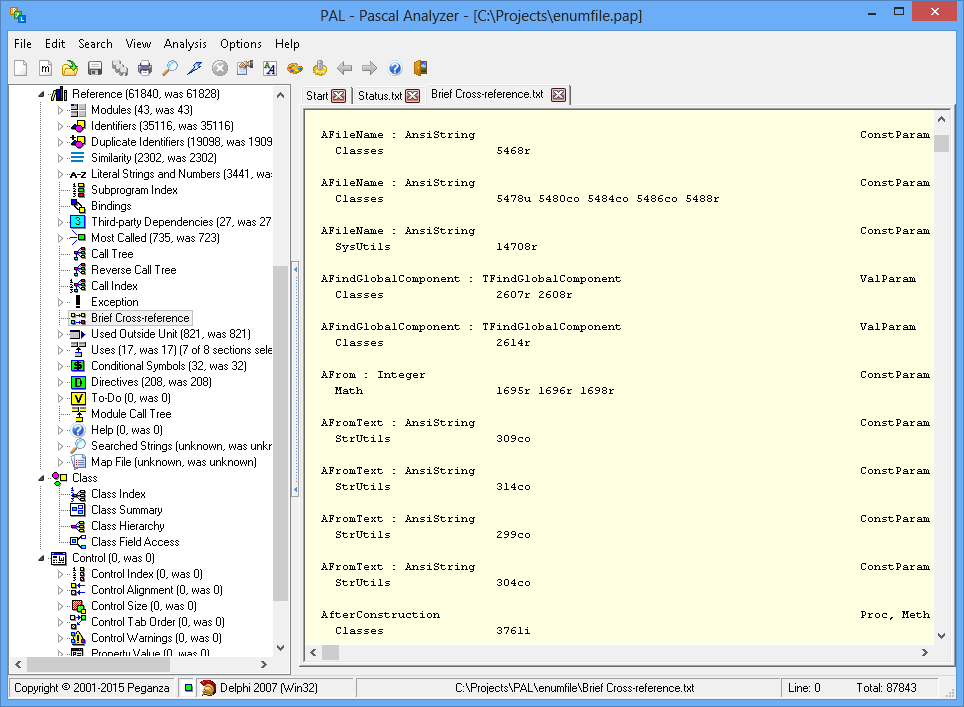Image resolution: width=964 pixels, height=707 pixels.
Task: Expand the Map File node
Action: (60, 462)
